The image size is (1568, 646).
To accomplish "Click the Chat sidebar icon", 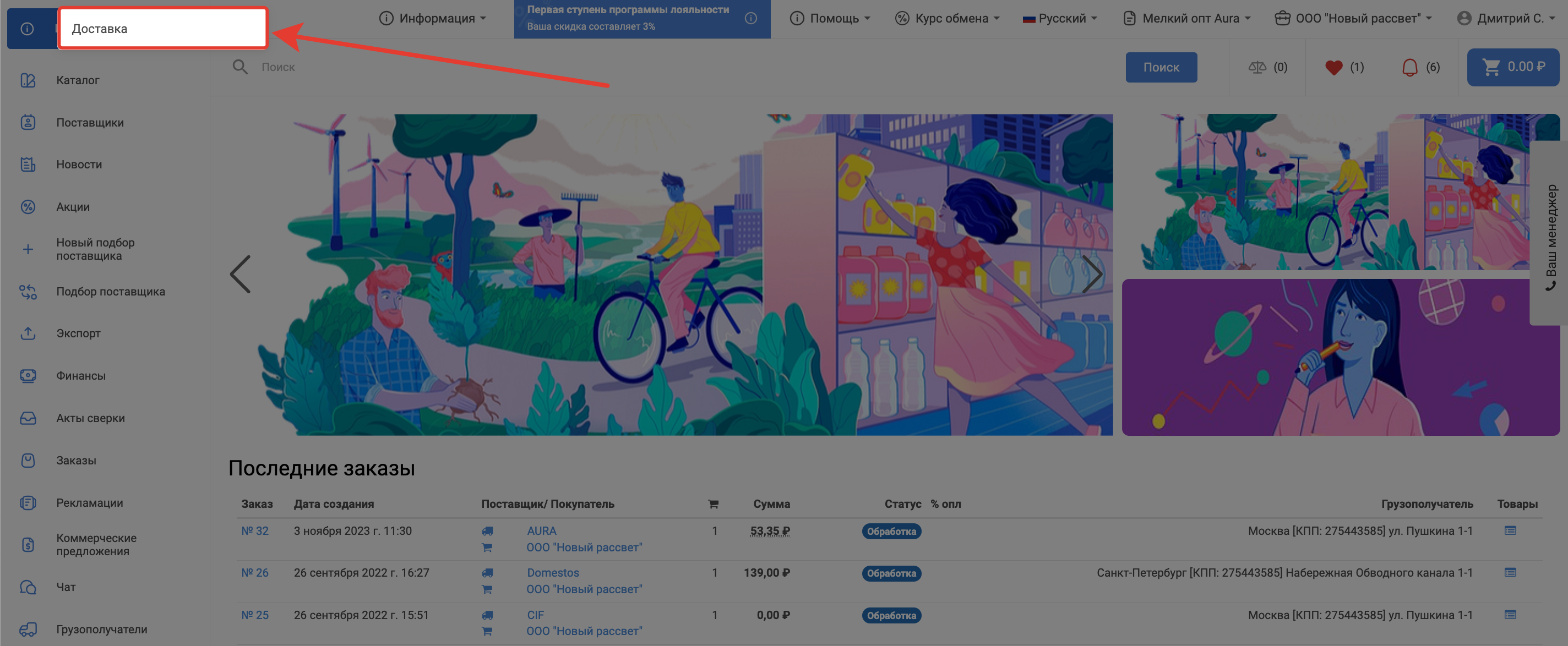I will [x=28, y=587].
